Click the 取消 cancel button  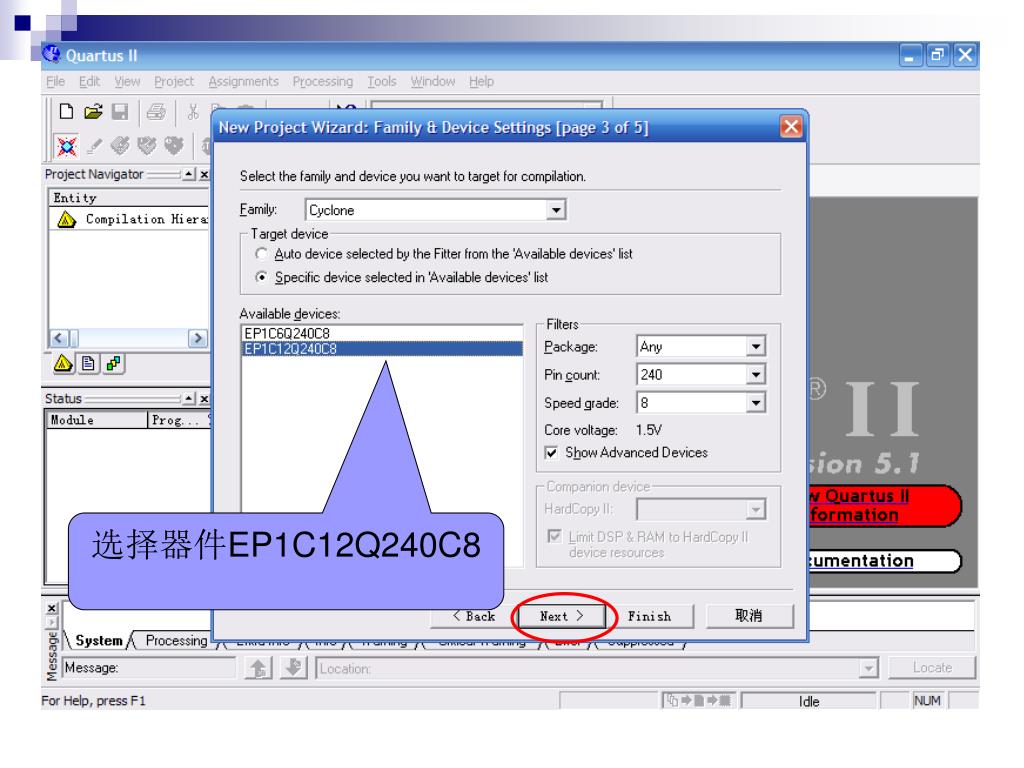click(750, 616)
